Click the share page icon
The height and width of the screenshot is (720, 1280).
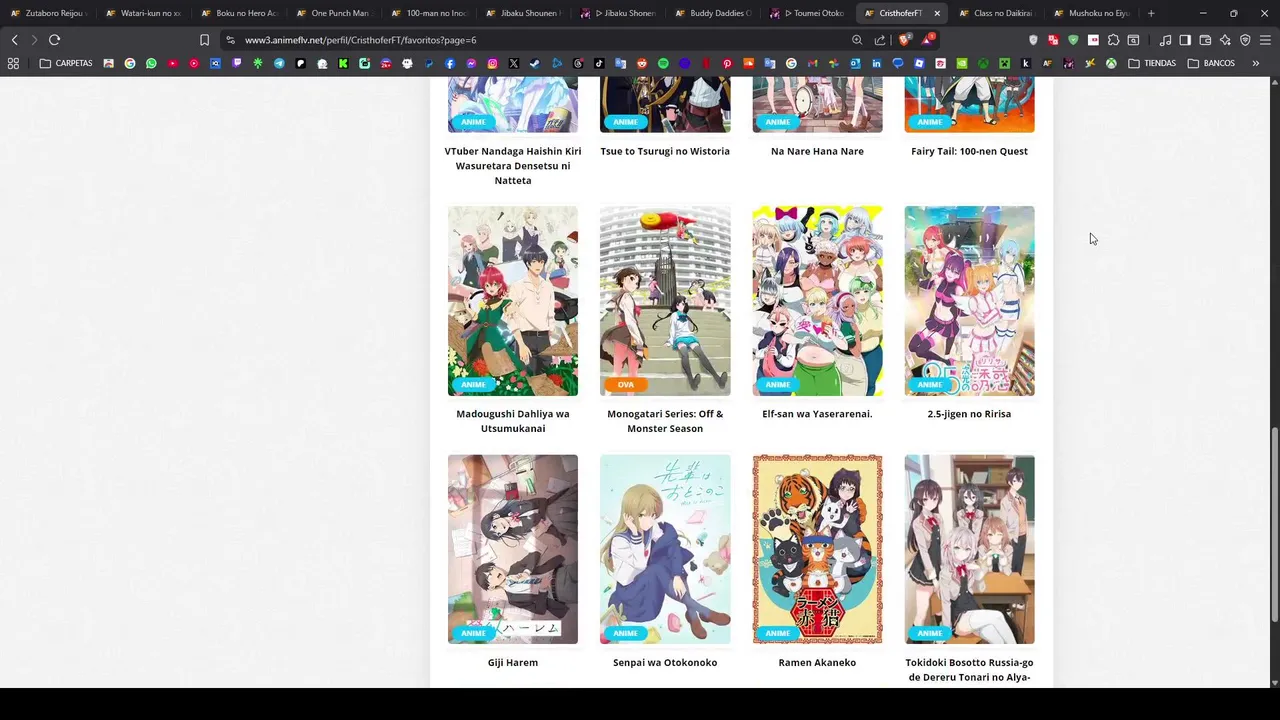click(880, 40)
